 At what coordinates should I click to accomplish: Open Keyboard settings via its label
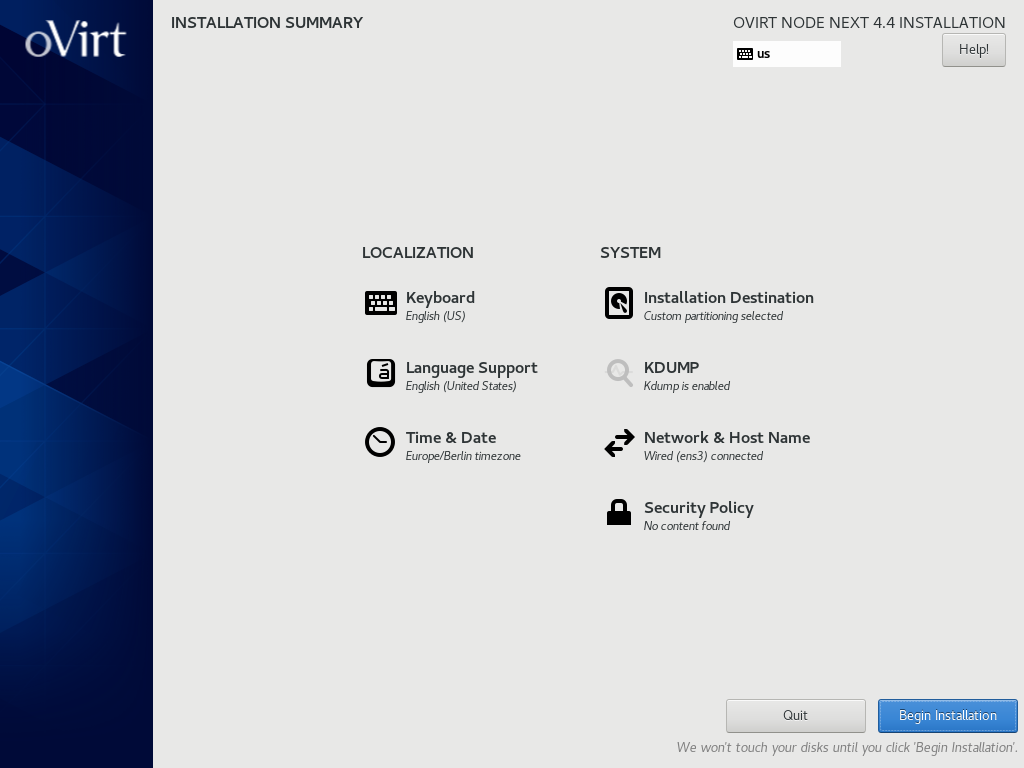[440, 298]
